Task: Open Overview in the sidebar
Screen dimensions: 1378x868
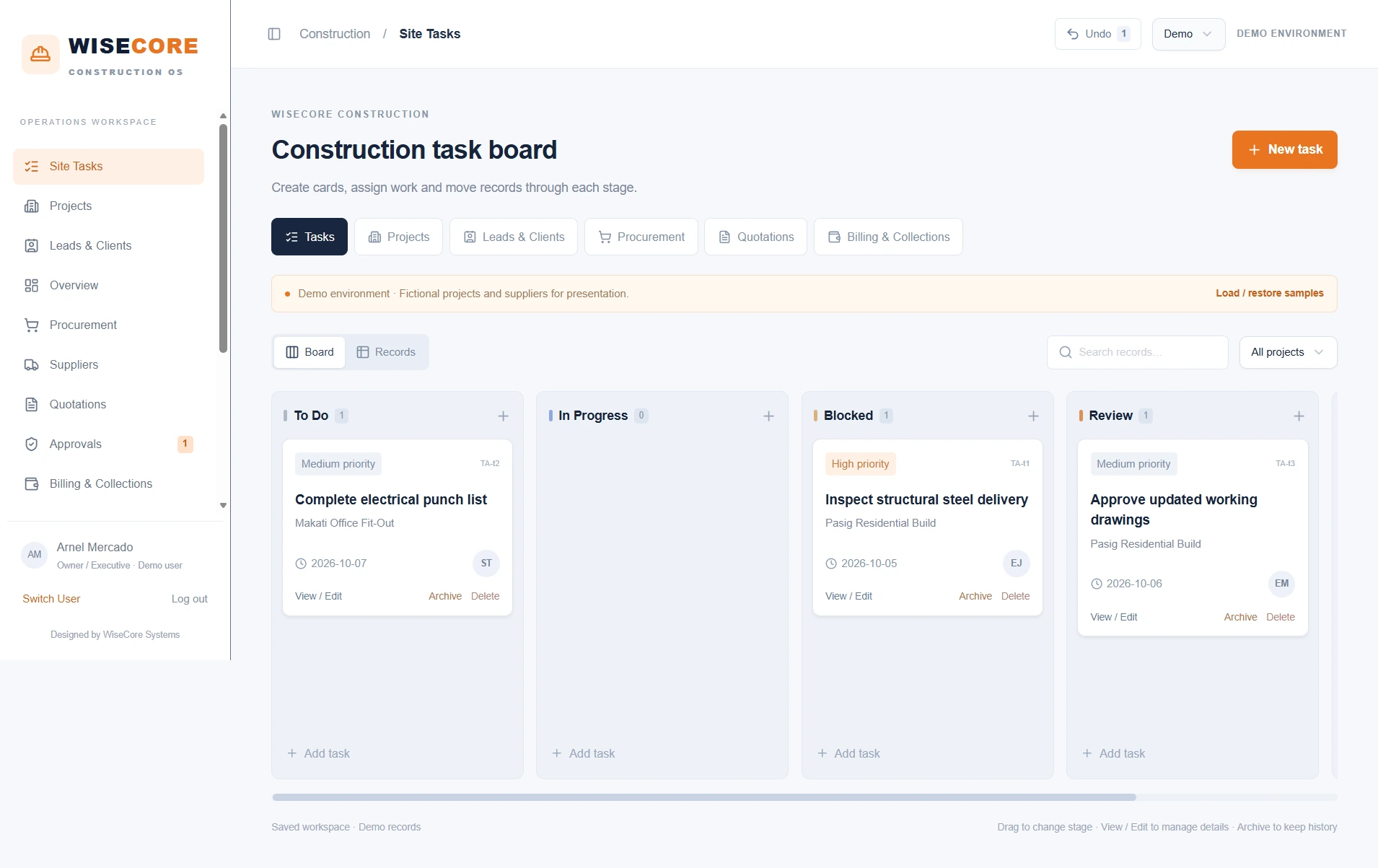Action: click(x=108, y=286)
